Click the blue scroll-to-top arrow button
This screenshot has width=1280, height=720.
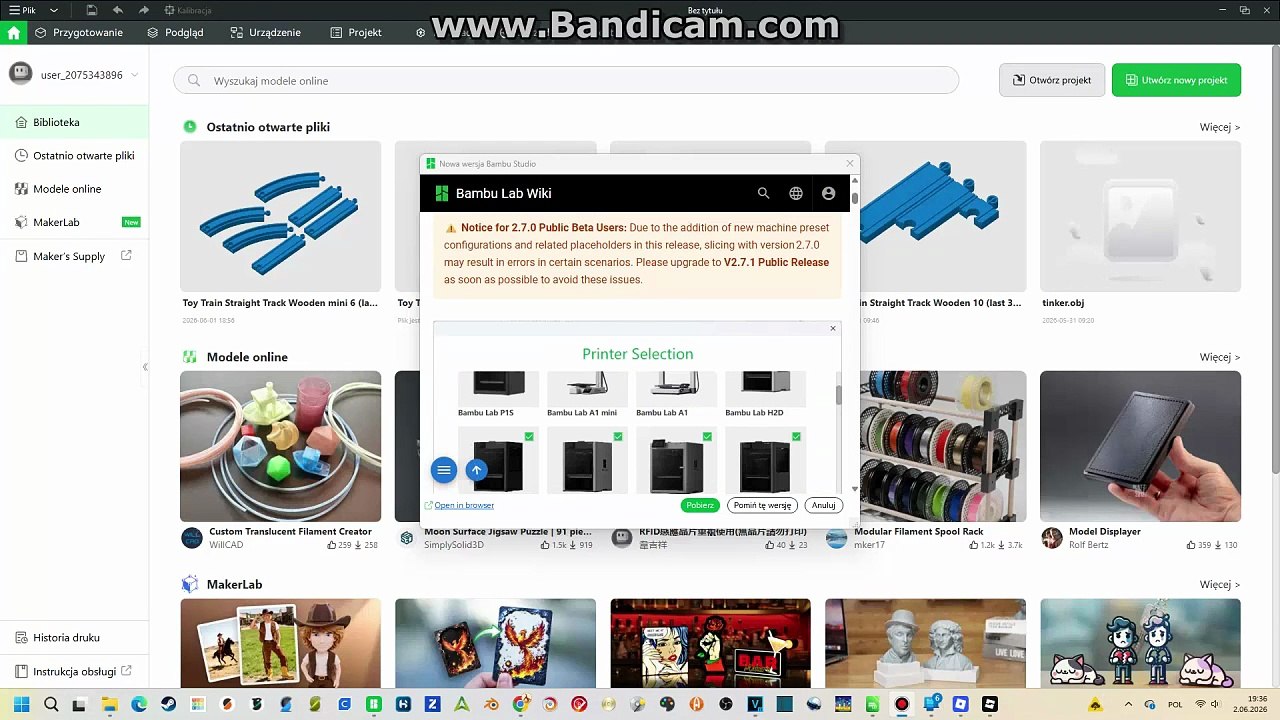[477, 470]
